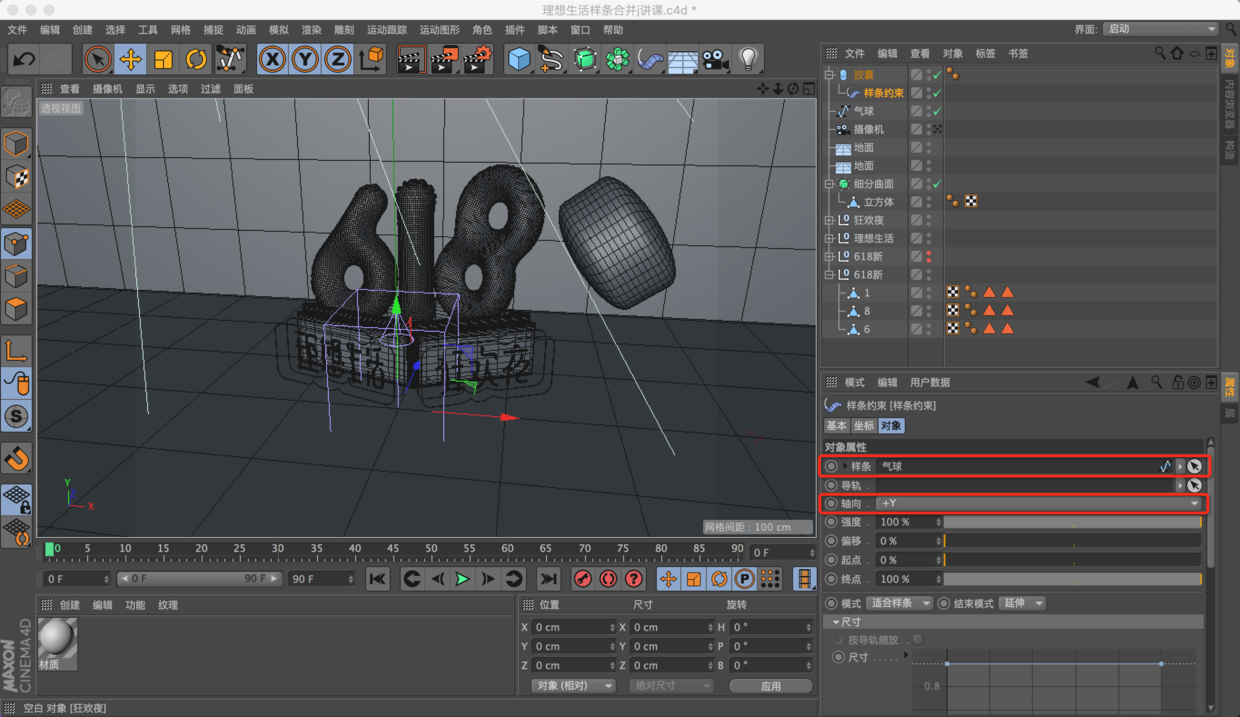Viewport: 1240px width, 717px height.
Task: Click the X position input field
Action: pyautogui.click(x=574, y=627)
